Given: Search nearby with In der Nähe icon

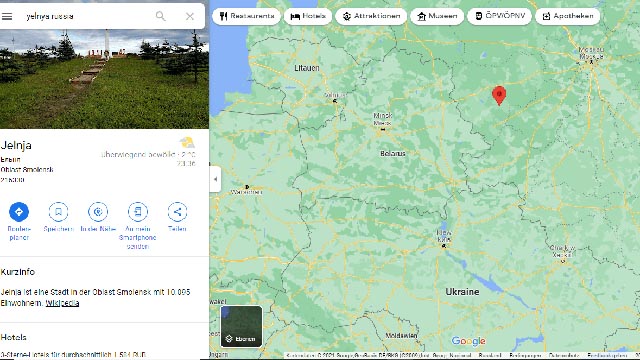Looking at the screenshot, I should pos(98,212).
